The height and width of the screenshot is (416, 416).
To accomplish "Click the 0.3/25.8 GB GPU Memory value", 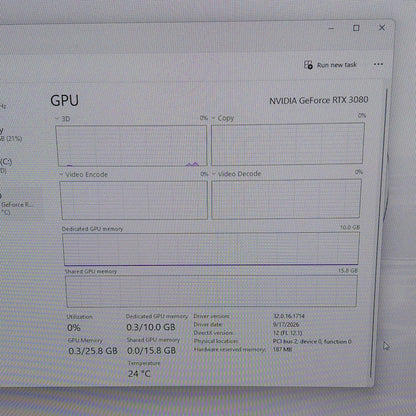I will click(x=93, y=351).
